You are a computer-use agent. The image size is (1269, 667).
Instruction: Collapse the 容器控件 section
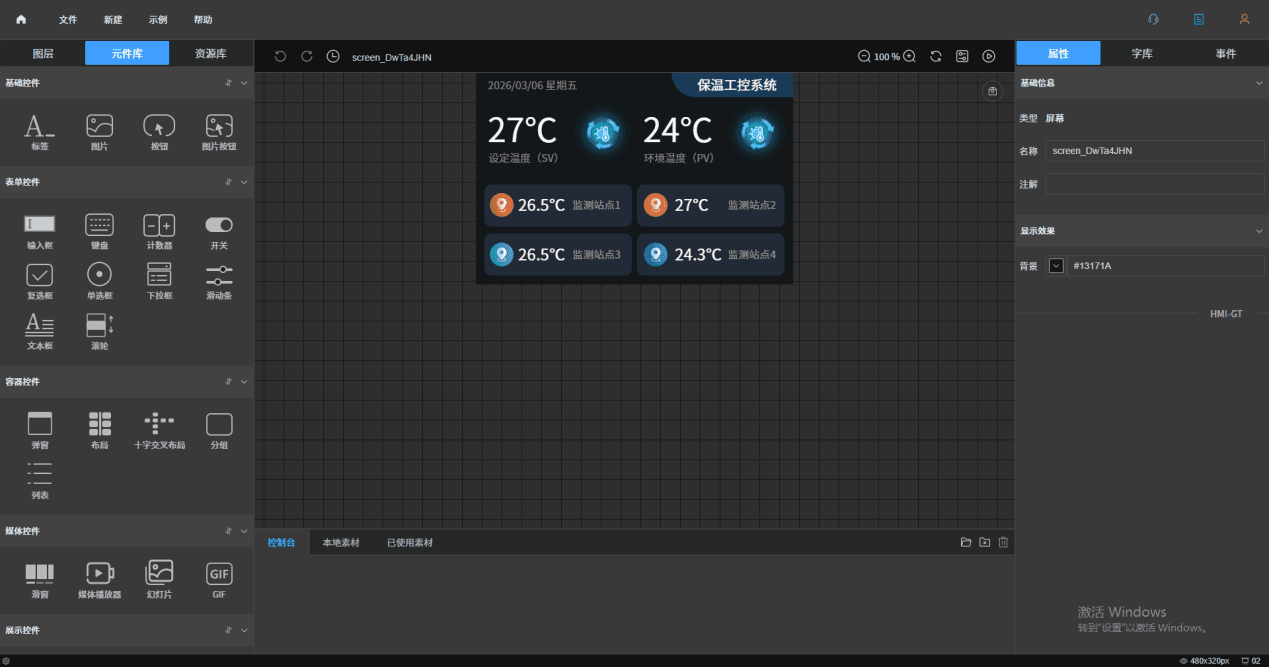(244, 381)
